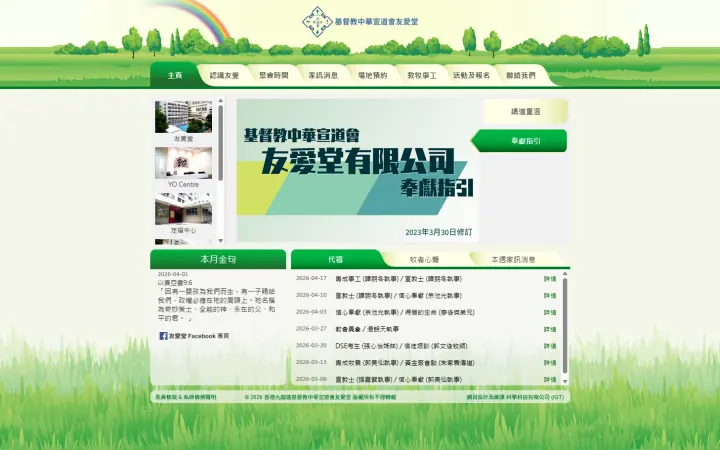Click the thumbnail list scrollbar handle

(x=220, y=143)
